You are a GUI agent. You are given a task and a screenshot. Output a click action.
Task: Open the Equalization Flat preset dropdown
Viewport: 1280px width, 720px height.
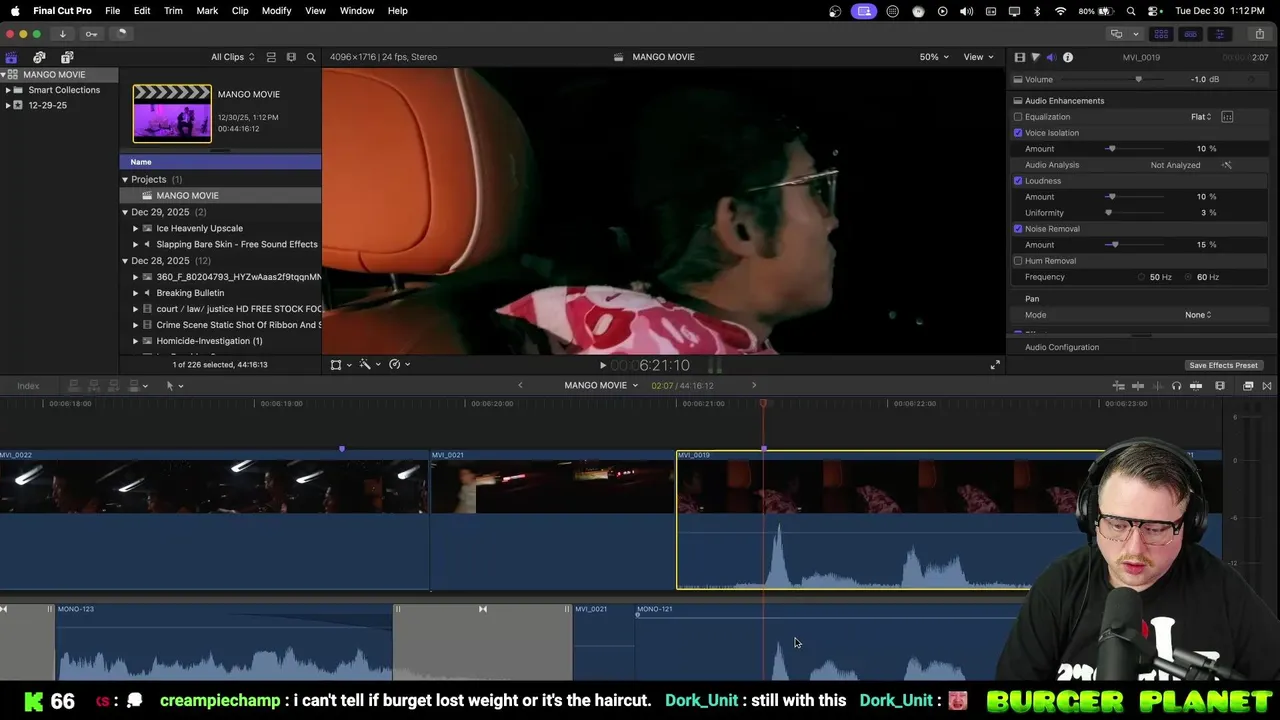click(1201, 117)
